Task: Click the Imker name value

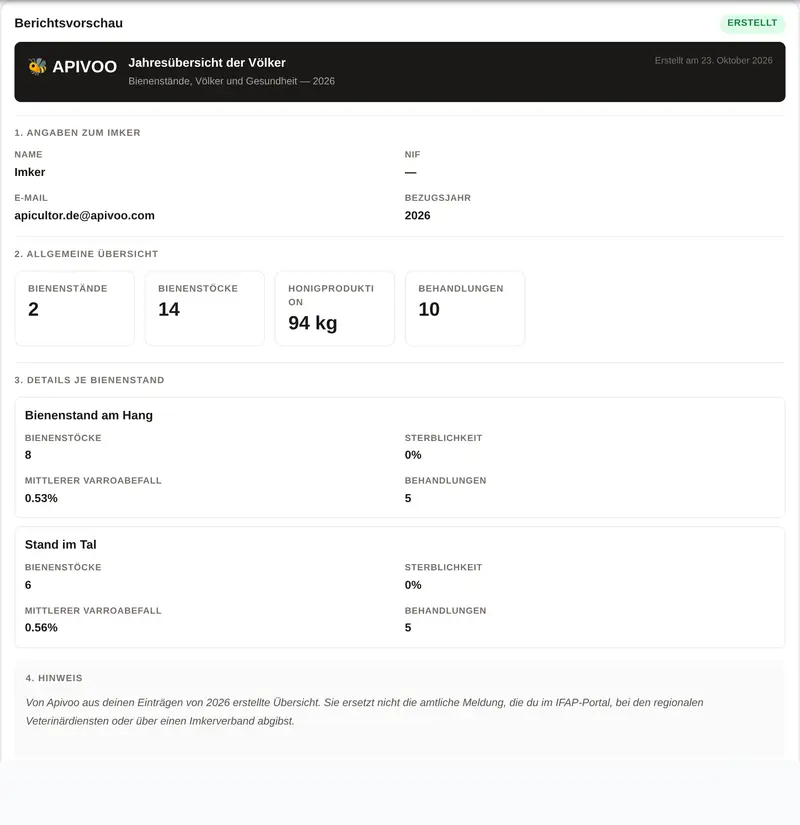Action: pyautogui.click(x=29, y=172)
